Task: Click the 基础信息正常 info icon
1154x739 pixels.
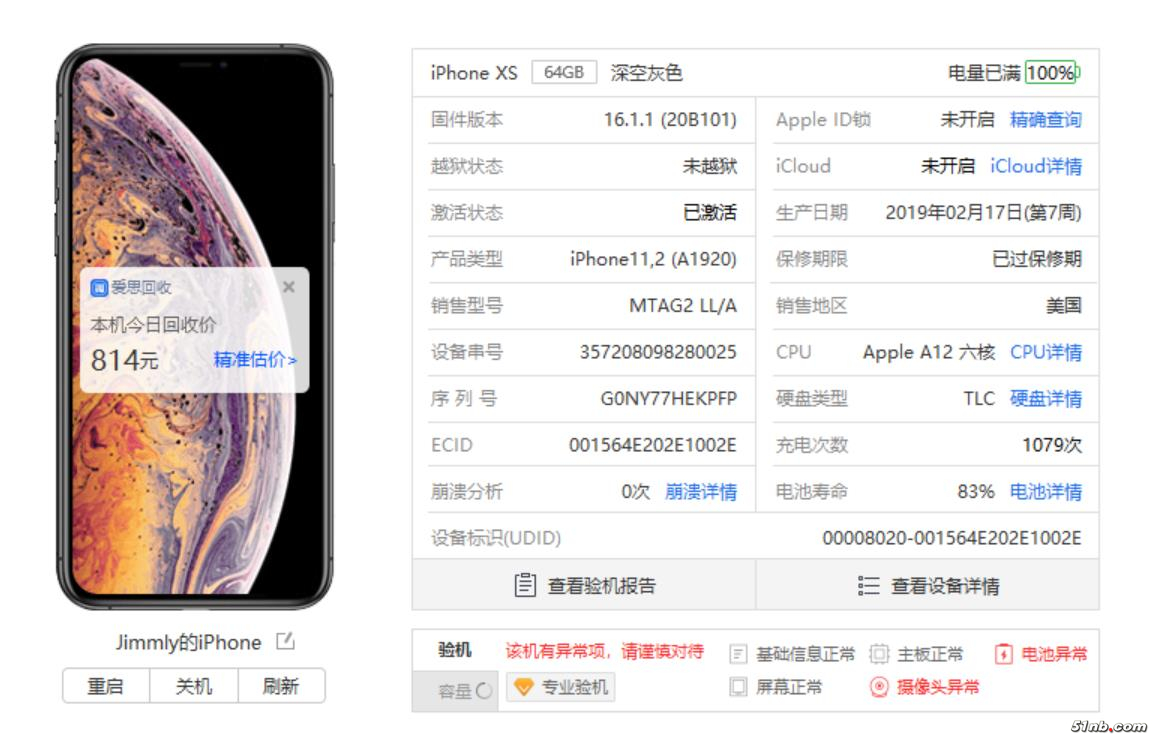Action: (738, 654)
